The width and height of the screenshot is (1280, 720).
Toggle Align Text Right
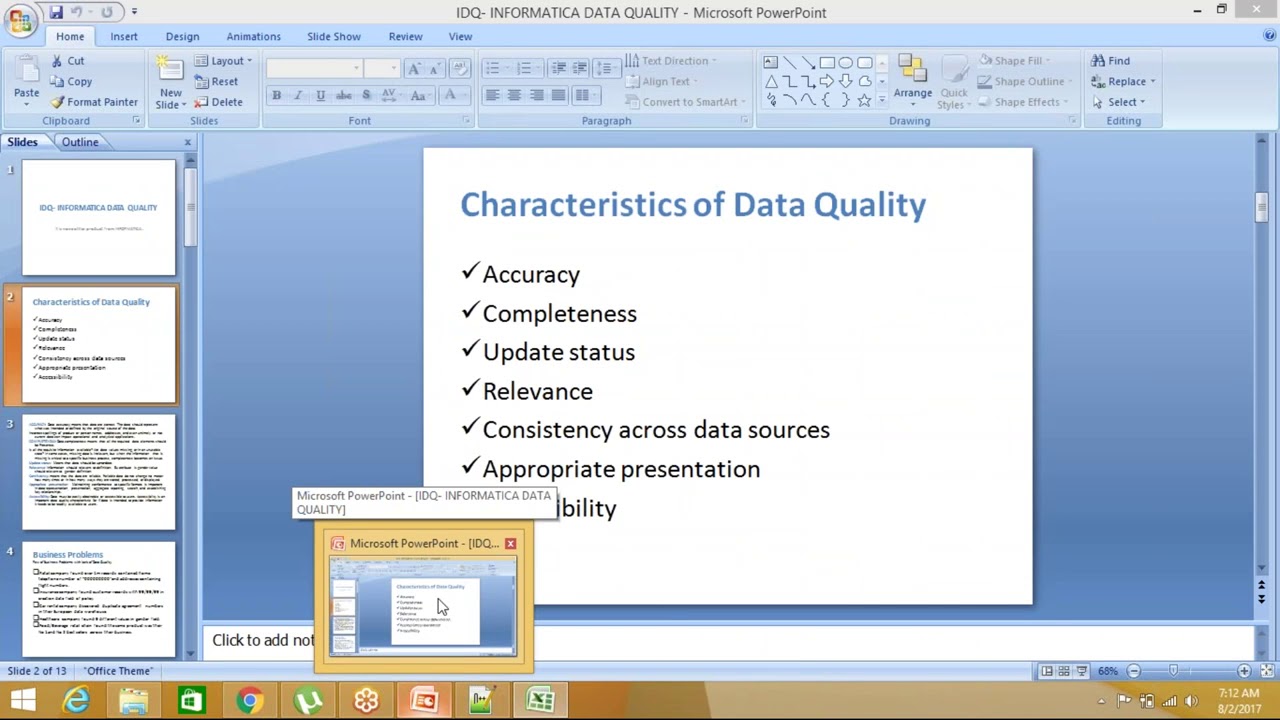click(x=536, y=95)
